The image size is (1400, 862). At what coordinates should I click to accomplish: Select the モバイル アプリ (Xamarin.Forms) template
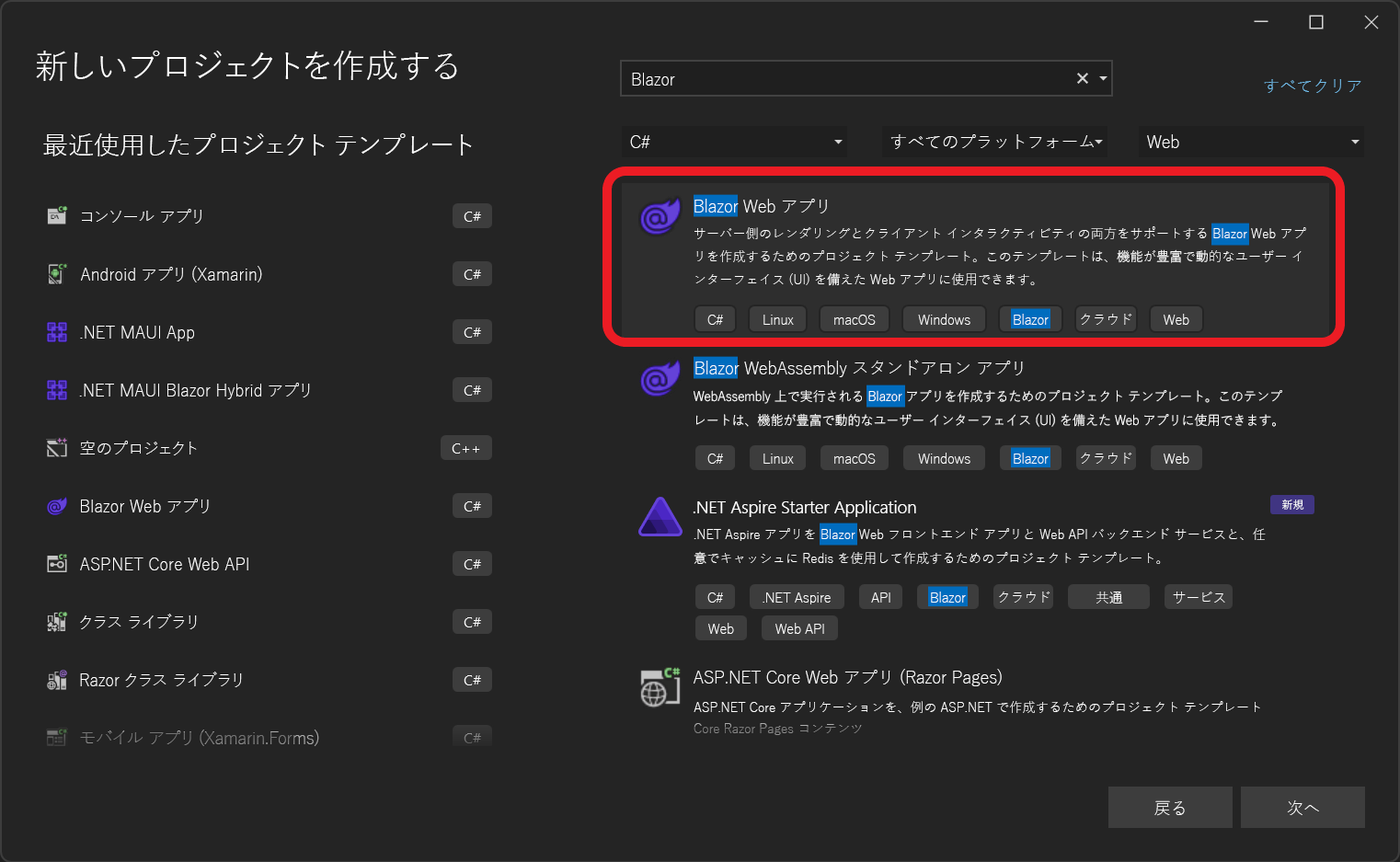coord(200,738)
